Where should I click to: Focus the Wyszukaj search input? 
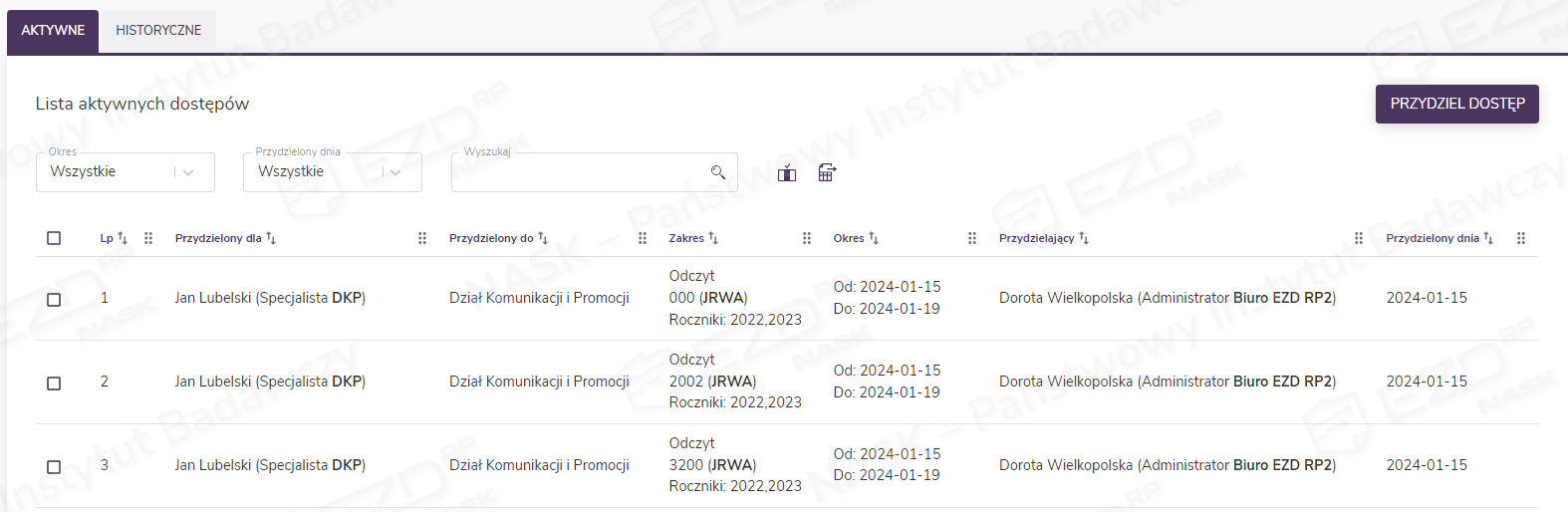(x=578, y=173)
